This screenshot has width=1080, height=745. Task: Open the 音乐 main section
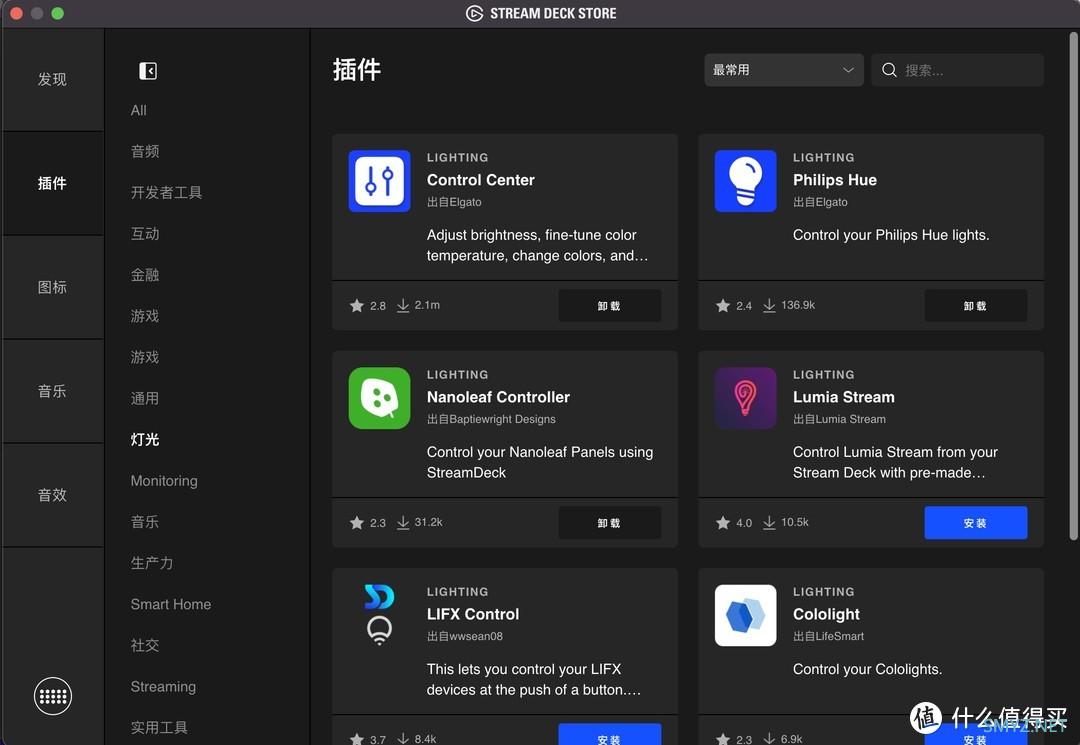pyautogui.click(x=52, y=391)
